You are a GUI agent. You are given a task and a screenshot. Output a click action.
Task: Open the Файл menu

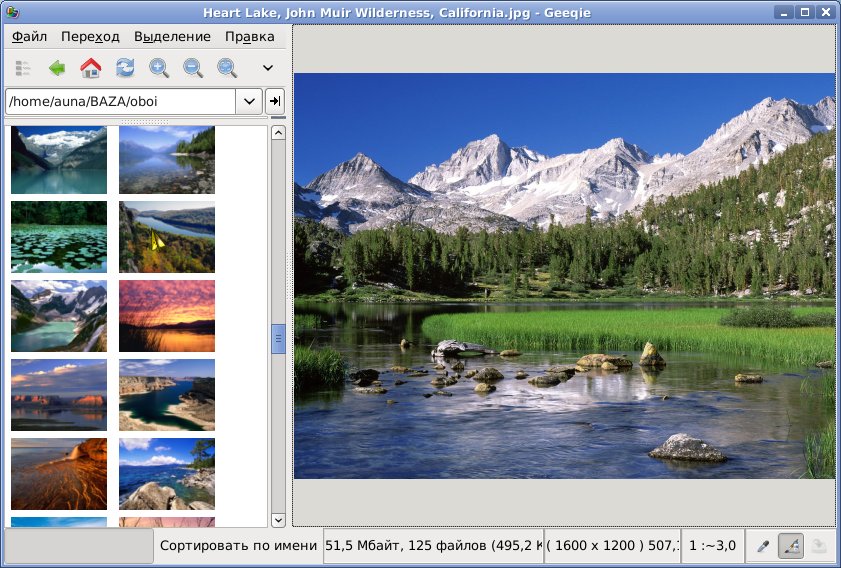coord(29,36)
